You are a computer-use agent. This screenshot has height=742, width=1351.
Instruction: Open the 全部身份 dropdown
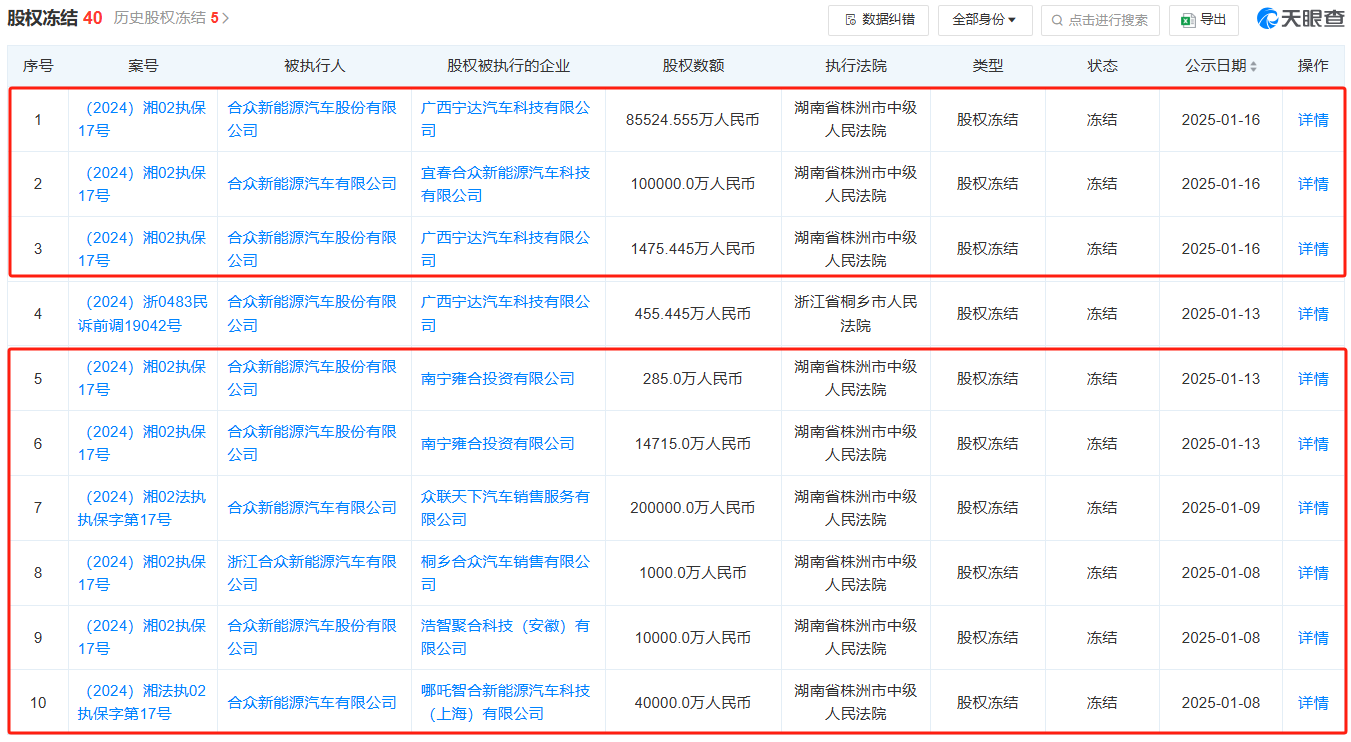click(x=985, y=20)
